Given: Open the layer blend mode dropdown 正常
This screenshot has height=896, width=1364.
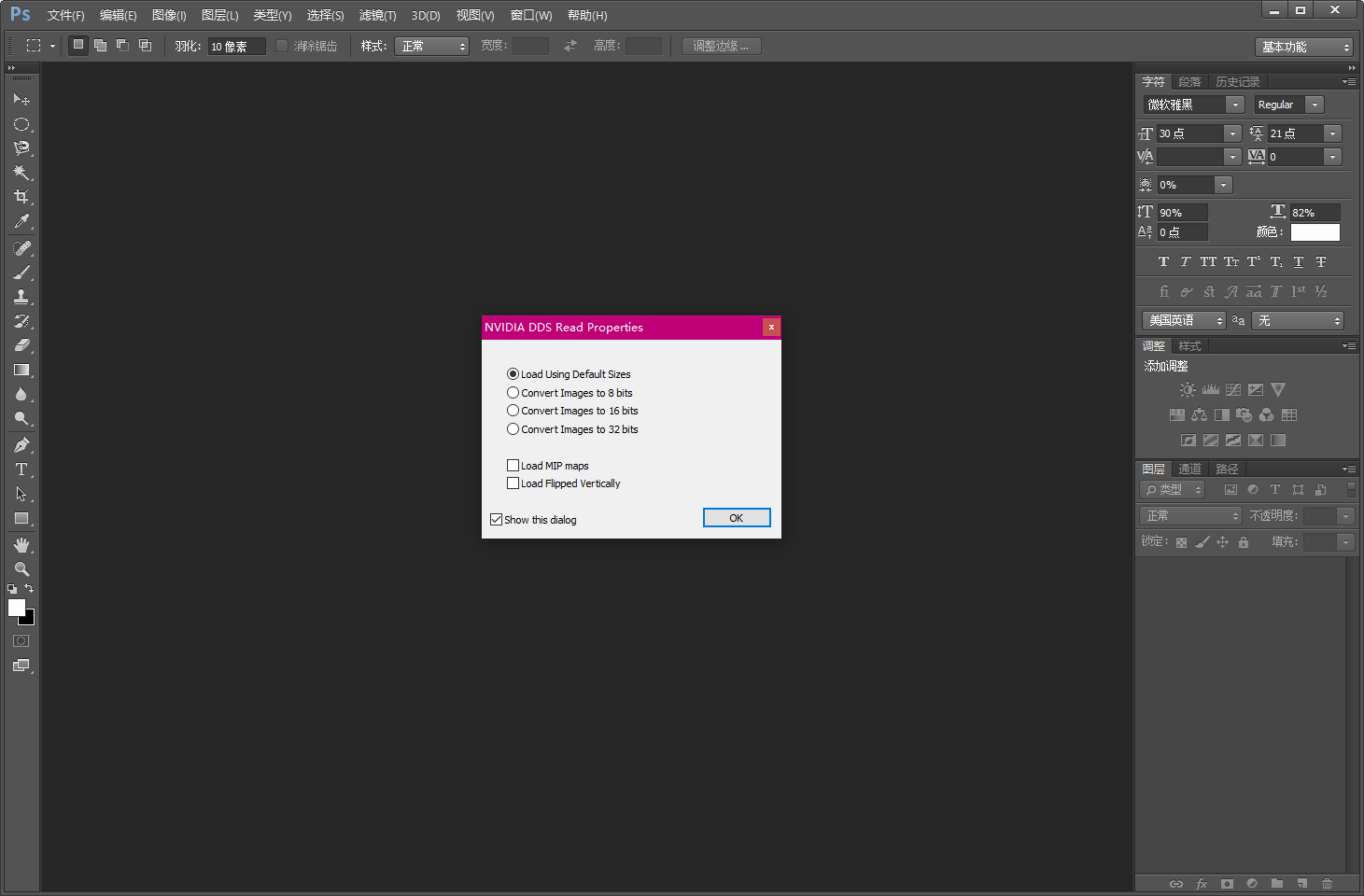Looking at the screenshot, I should [x=1190, y=515].
